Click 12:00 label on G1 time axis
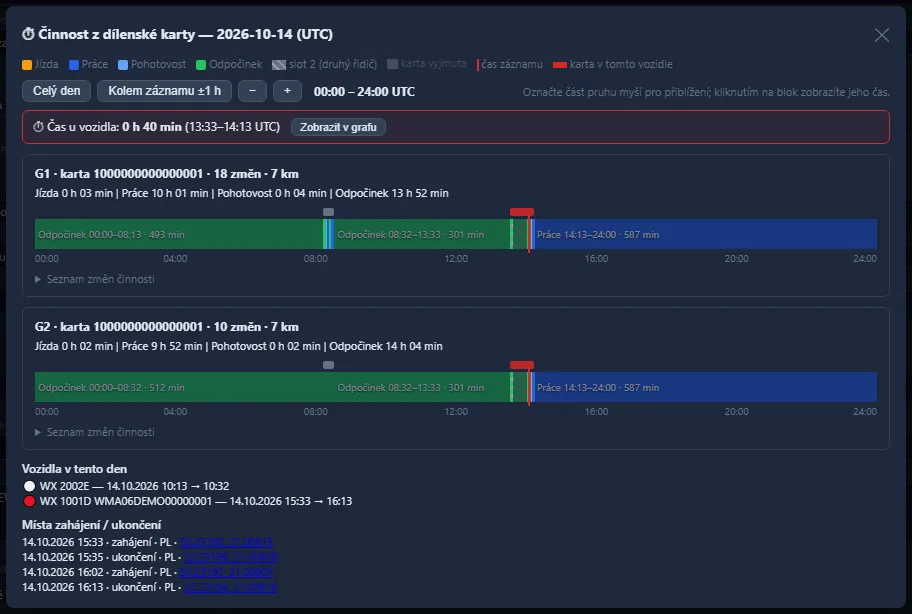Viewport: 912px width, 614px height. click(456, 259)
